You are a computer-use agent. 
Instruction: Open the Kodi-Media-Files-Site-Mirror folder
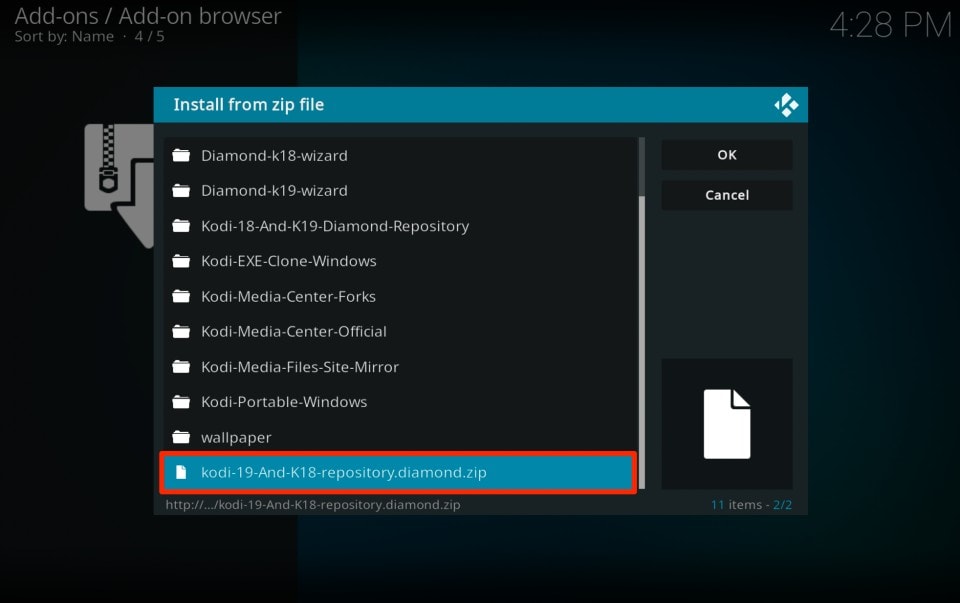click(x=400, y=367)
